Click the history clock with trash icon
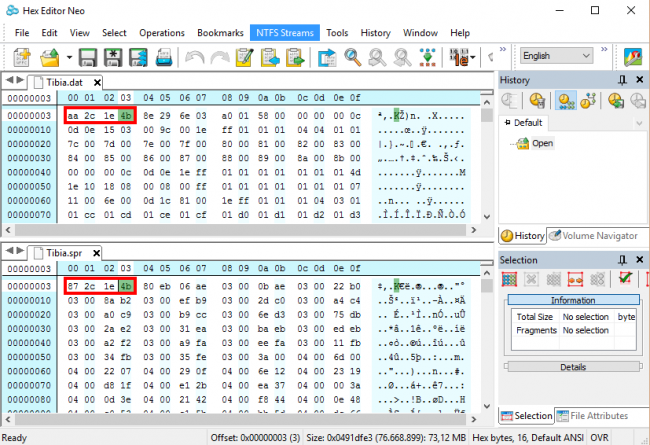This screenshot has height=445, width=650. coord(537,100)
